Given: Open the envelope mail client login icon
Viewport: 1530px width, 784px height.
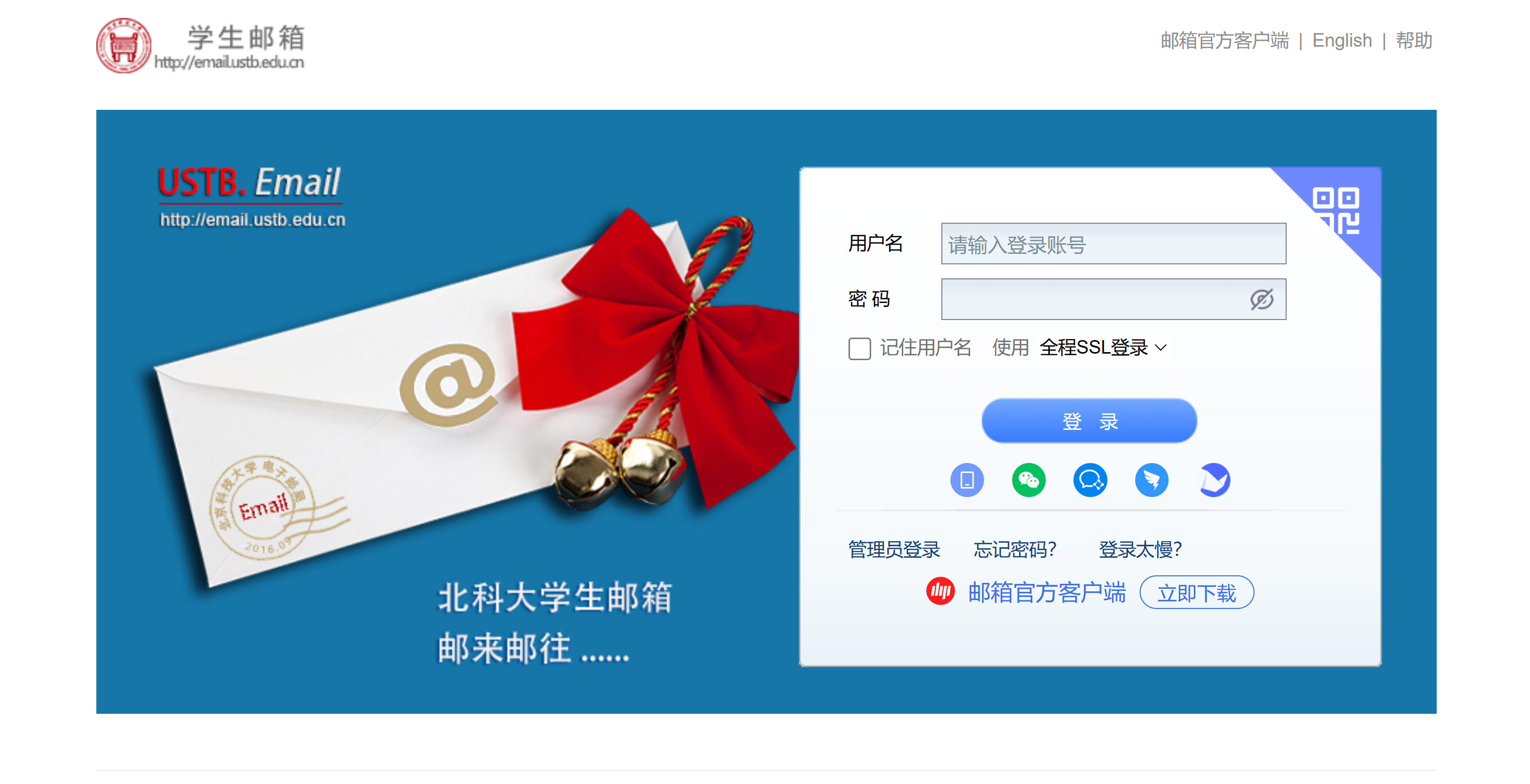Looking at the screenshot, I should tap(1214, 480).
